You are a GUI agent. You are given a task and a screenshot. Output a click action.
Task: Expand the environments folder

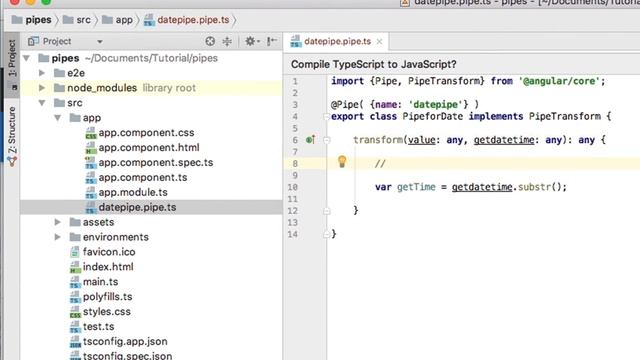58,237
